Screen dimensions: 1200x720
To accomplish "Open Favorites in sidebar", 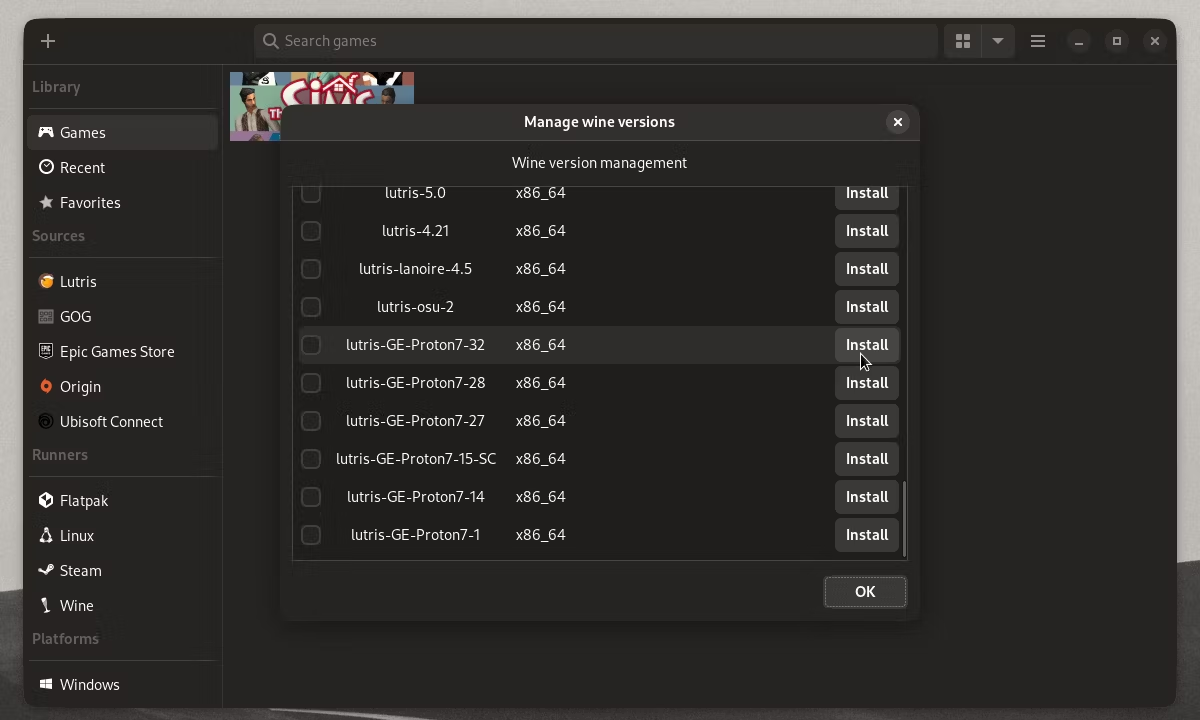I will point(122,202).
